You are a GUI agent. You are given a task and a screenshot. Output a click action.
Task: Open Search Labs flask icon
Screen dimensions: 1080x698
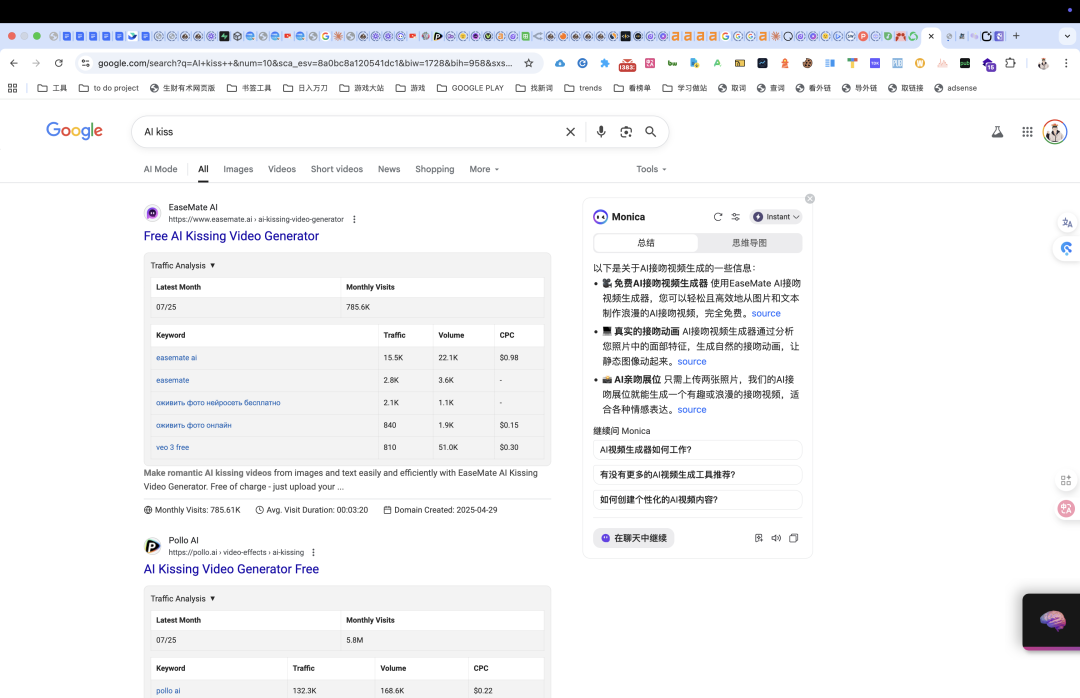point(997,132)
